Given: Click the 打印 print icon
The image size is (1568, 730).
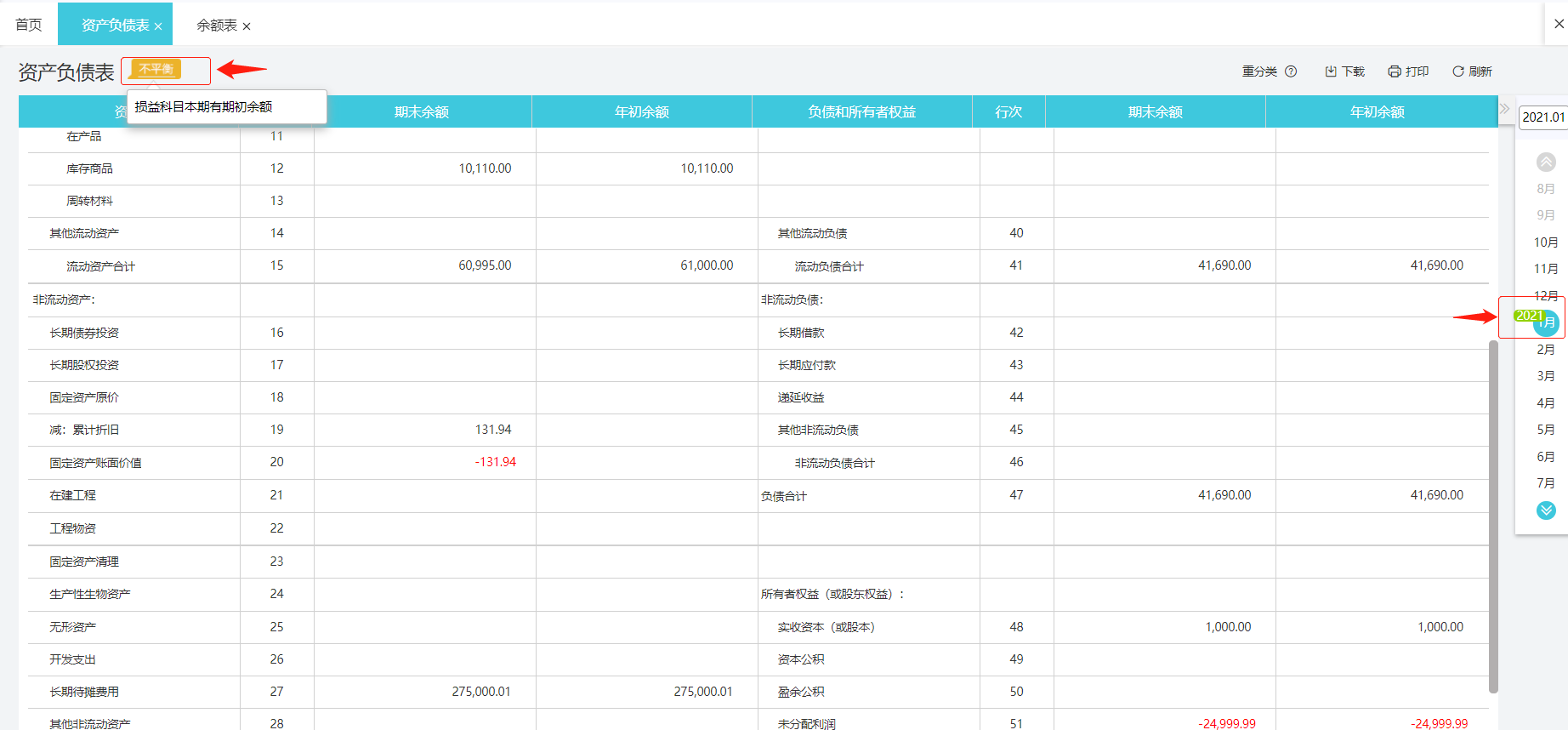Looking at the screenshot, I should [x=1395, y=71].
